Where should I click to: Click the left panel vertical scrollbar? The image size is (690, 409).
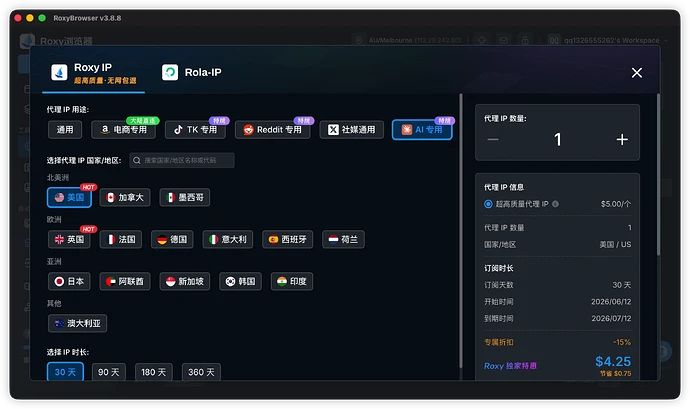[461, 231]
